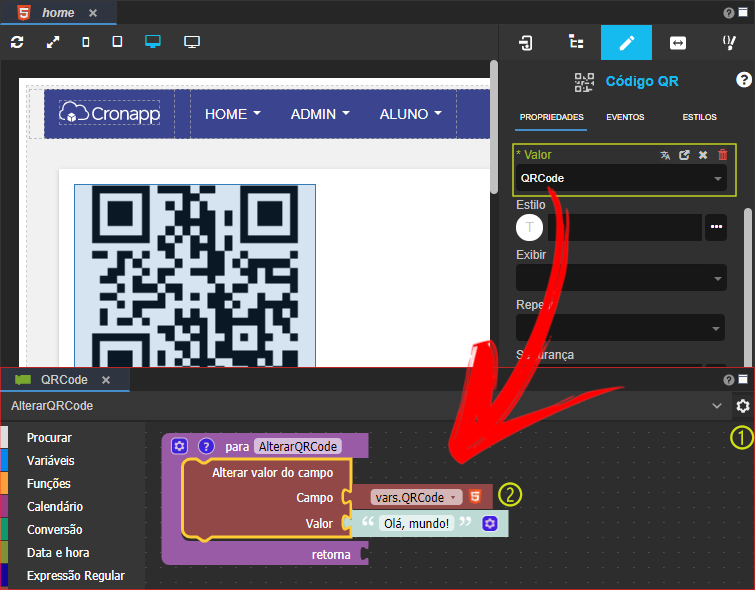The image size is (755, 590).
Task: Expand the ALUNO menu dropdown
Action: pyautogui.click(x=410, y=114)
